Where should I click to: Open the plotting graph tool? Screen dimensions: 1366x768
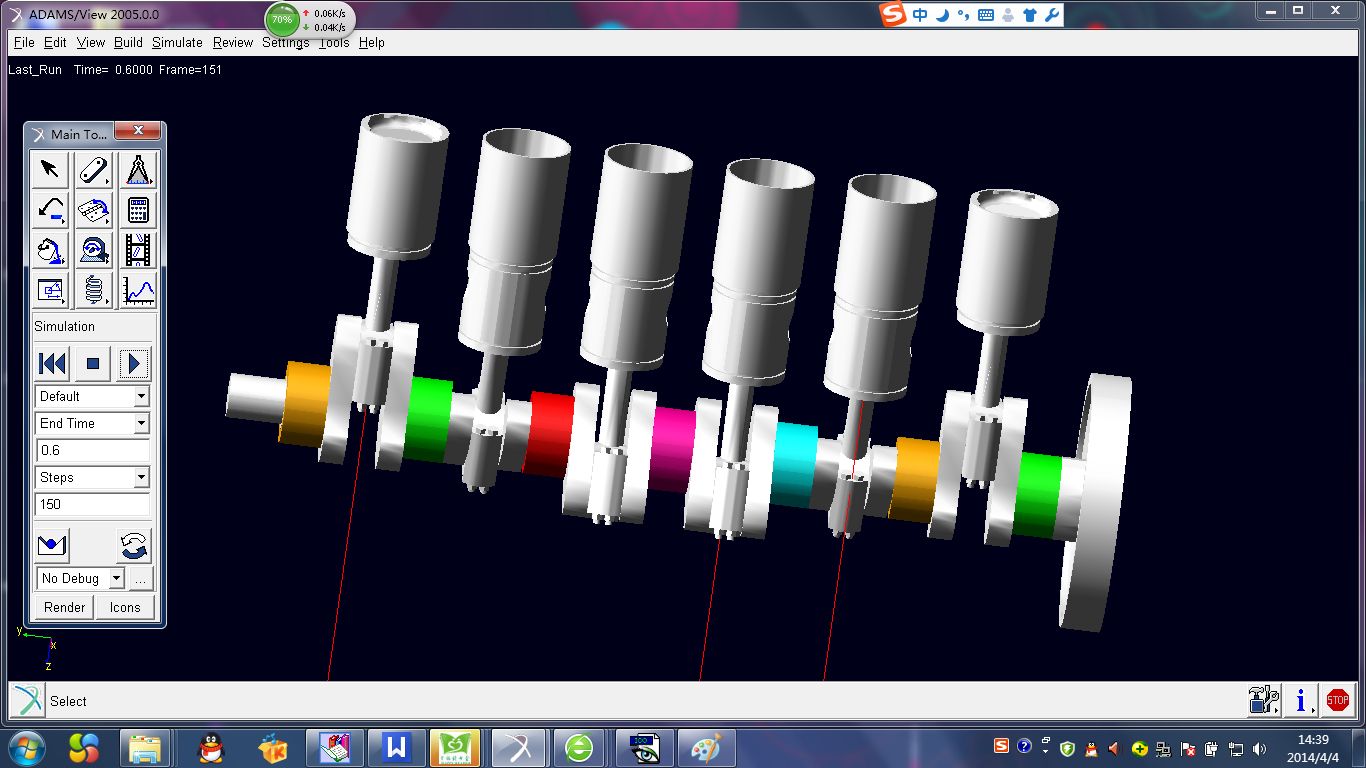pos(138,290)
